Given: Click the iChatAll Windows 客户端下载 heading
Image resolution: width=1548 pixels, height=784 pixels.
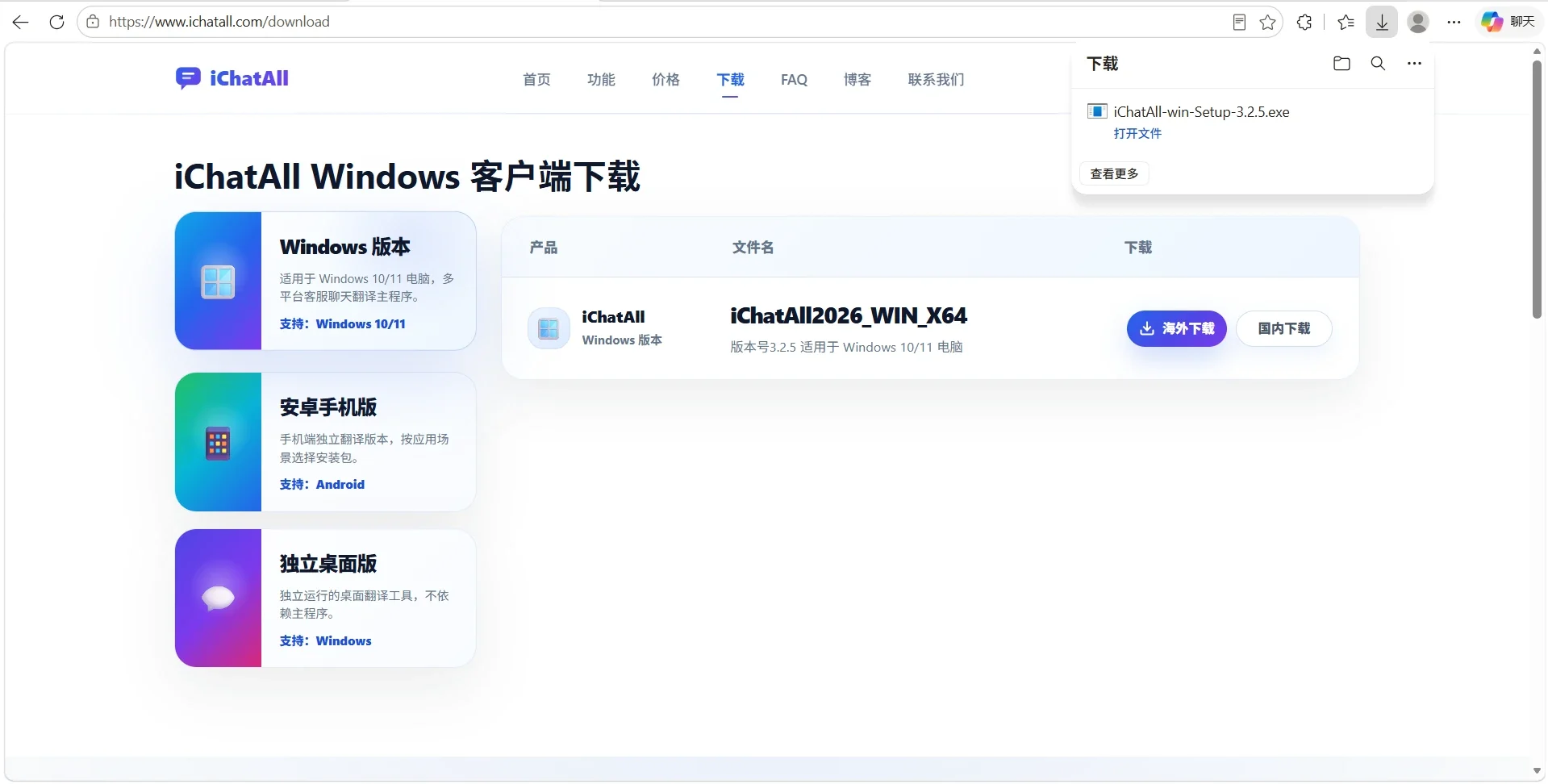Looking at the screenshot, I should click(407, 177).
